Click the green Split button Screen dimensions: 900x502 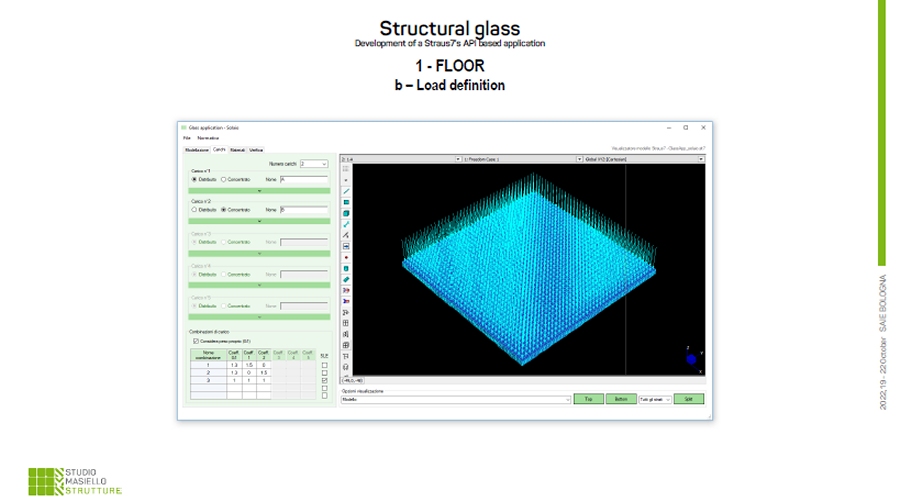tap(688, 398)
